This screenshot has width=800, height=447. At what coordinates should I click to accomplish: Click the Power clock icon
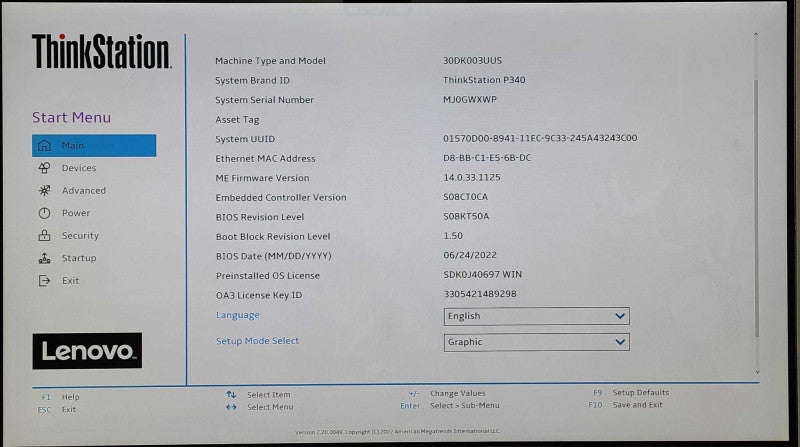click(x=44, y=213)
